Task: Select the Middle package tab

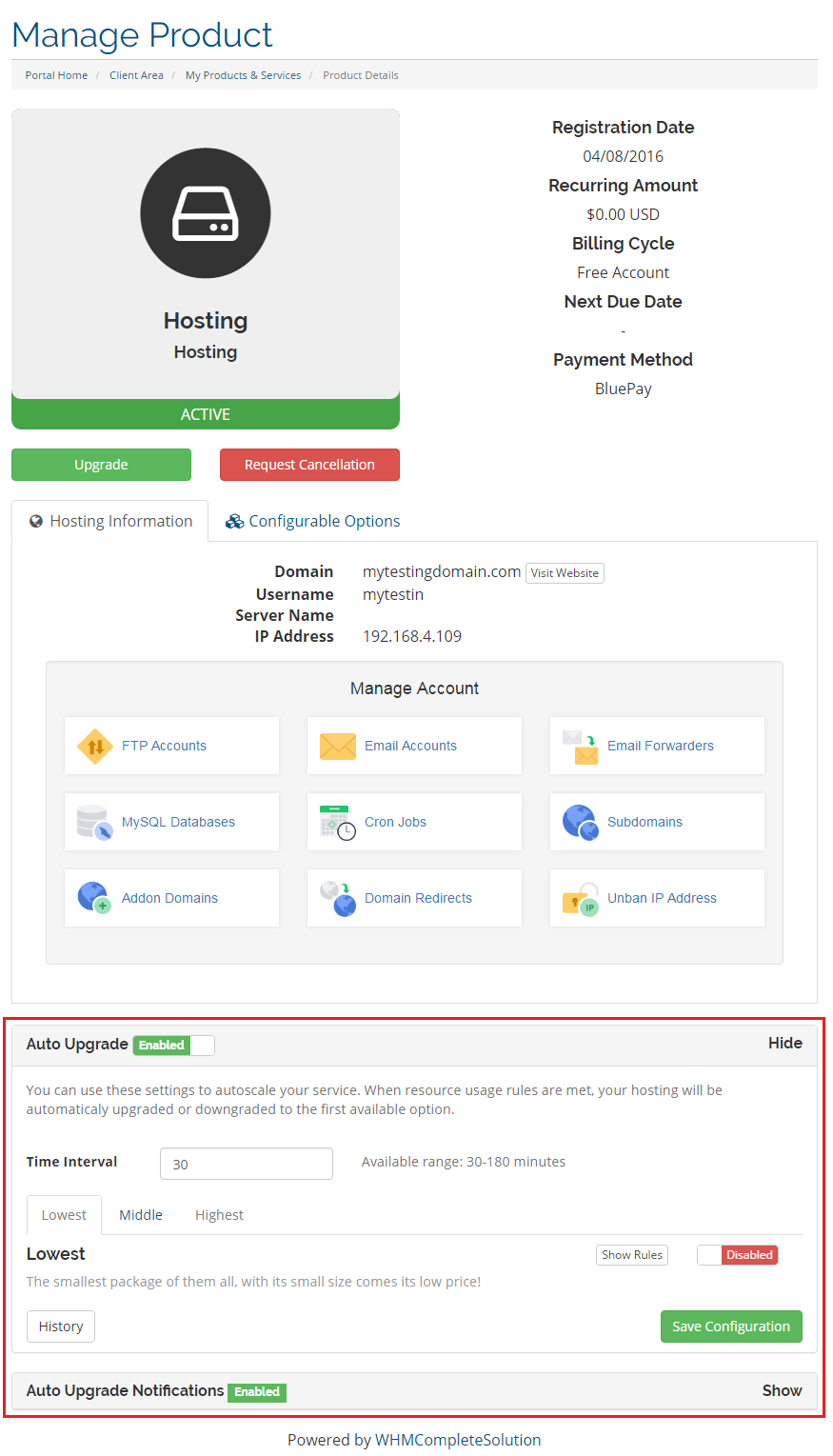Action: [141, 1216]
